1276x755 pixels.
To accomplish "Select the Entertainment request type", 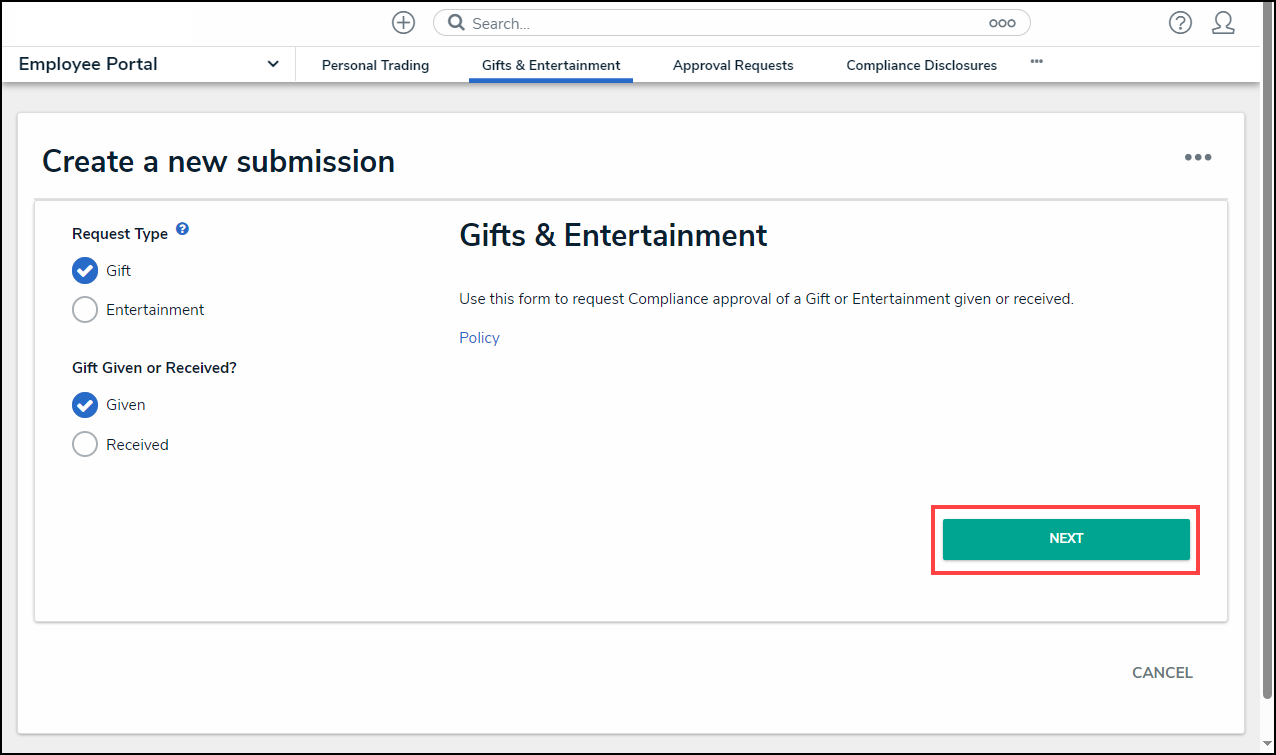I will click(85, 310).
